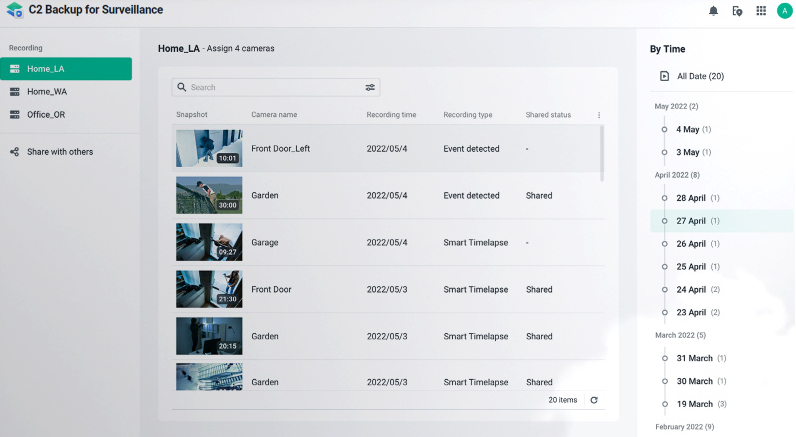Open the apps grid menu
796x437 pixels.
(x=761, y=11)
